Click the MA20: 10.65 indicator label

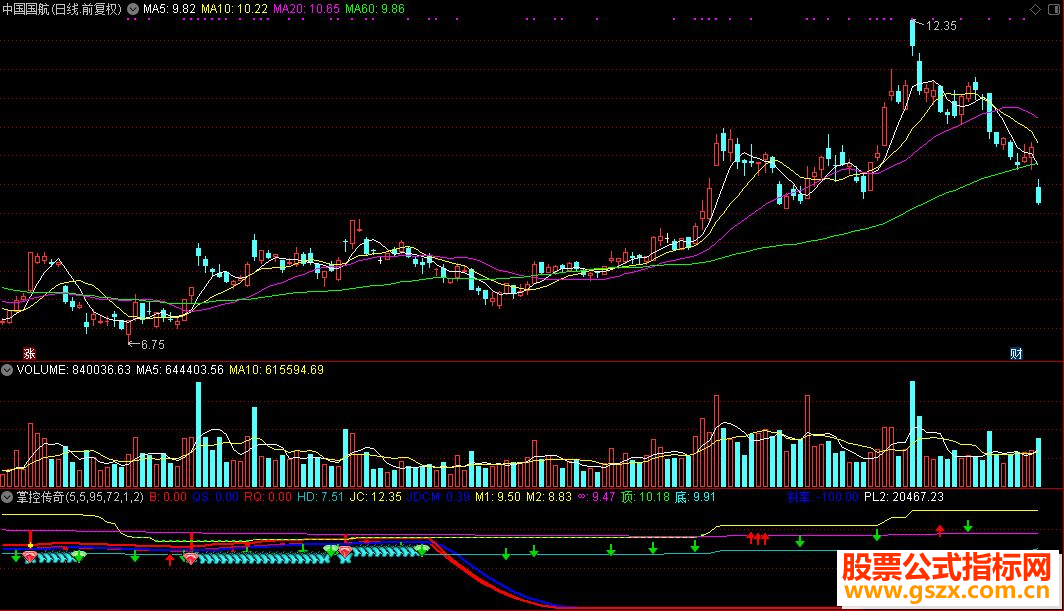coord(306,9)
